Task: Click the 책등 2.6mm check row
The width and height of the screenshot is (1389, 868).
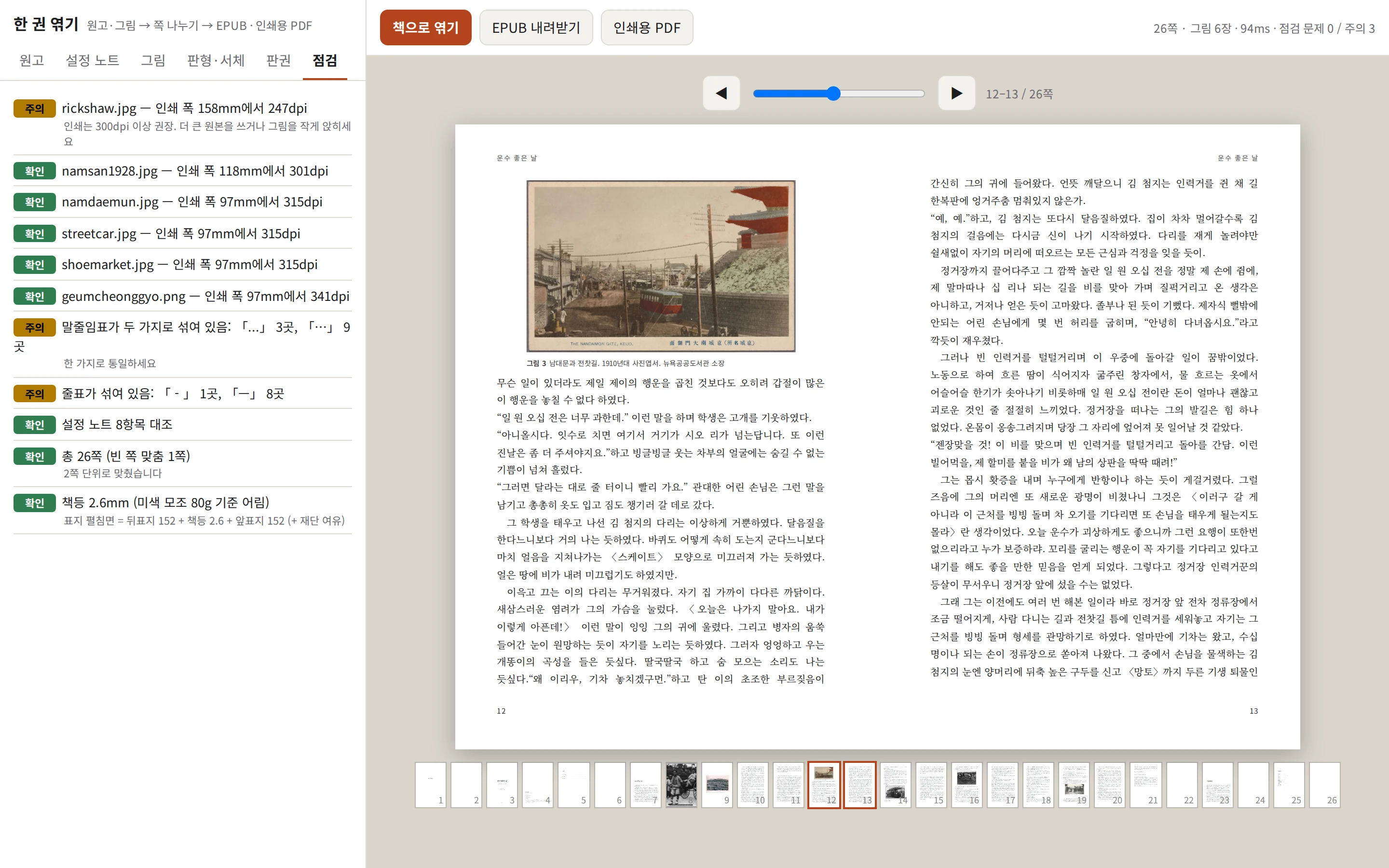Action: [x=182, y=510]
